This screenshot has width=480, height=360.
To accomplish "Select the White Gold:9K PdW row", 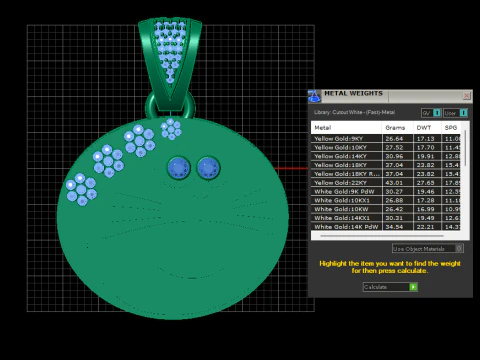I will click(386, 192).
